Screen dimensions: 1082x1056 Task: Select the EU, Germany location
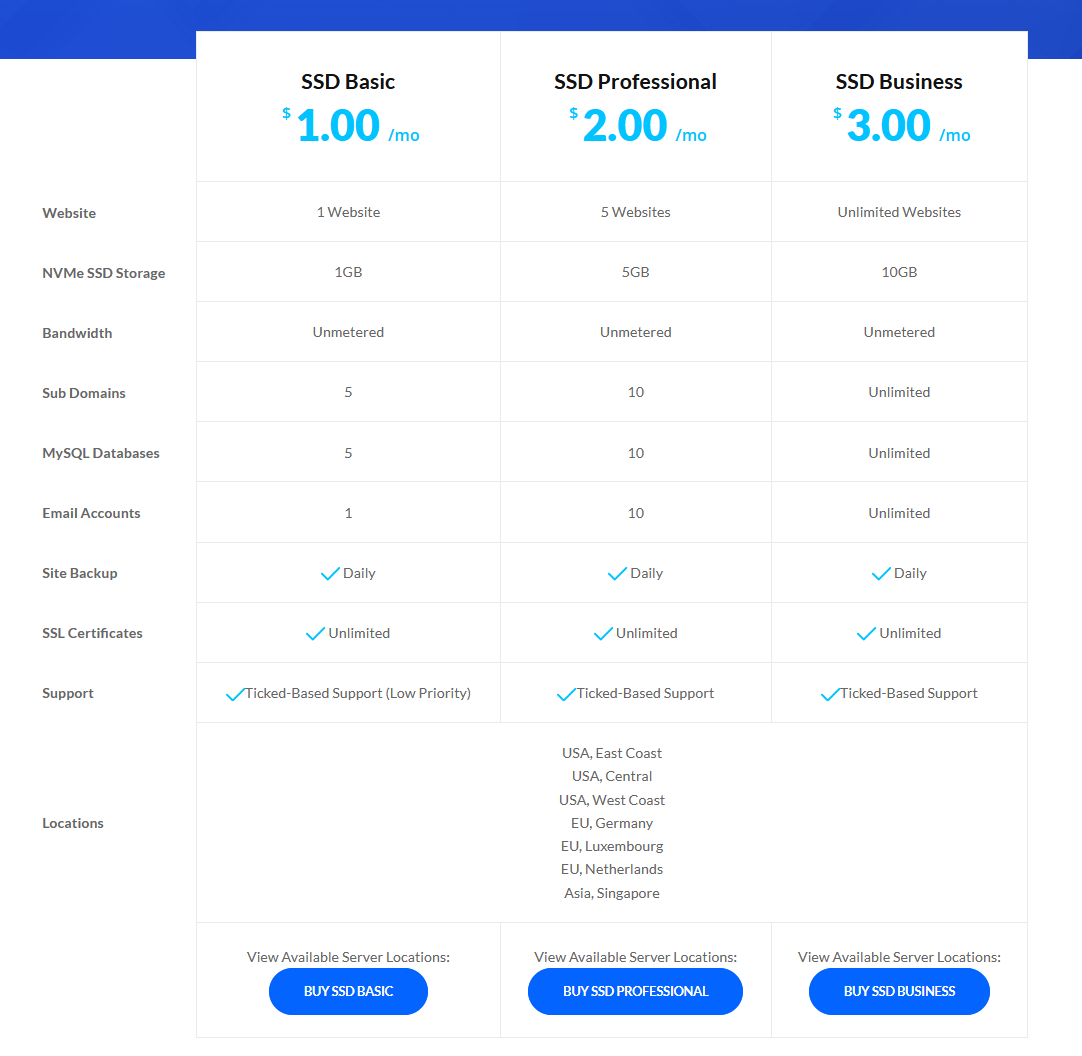tap(612, 823)
